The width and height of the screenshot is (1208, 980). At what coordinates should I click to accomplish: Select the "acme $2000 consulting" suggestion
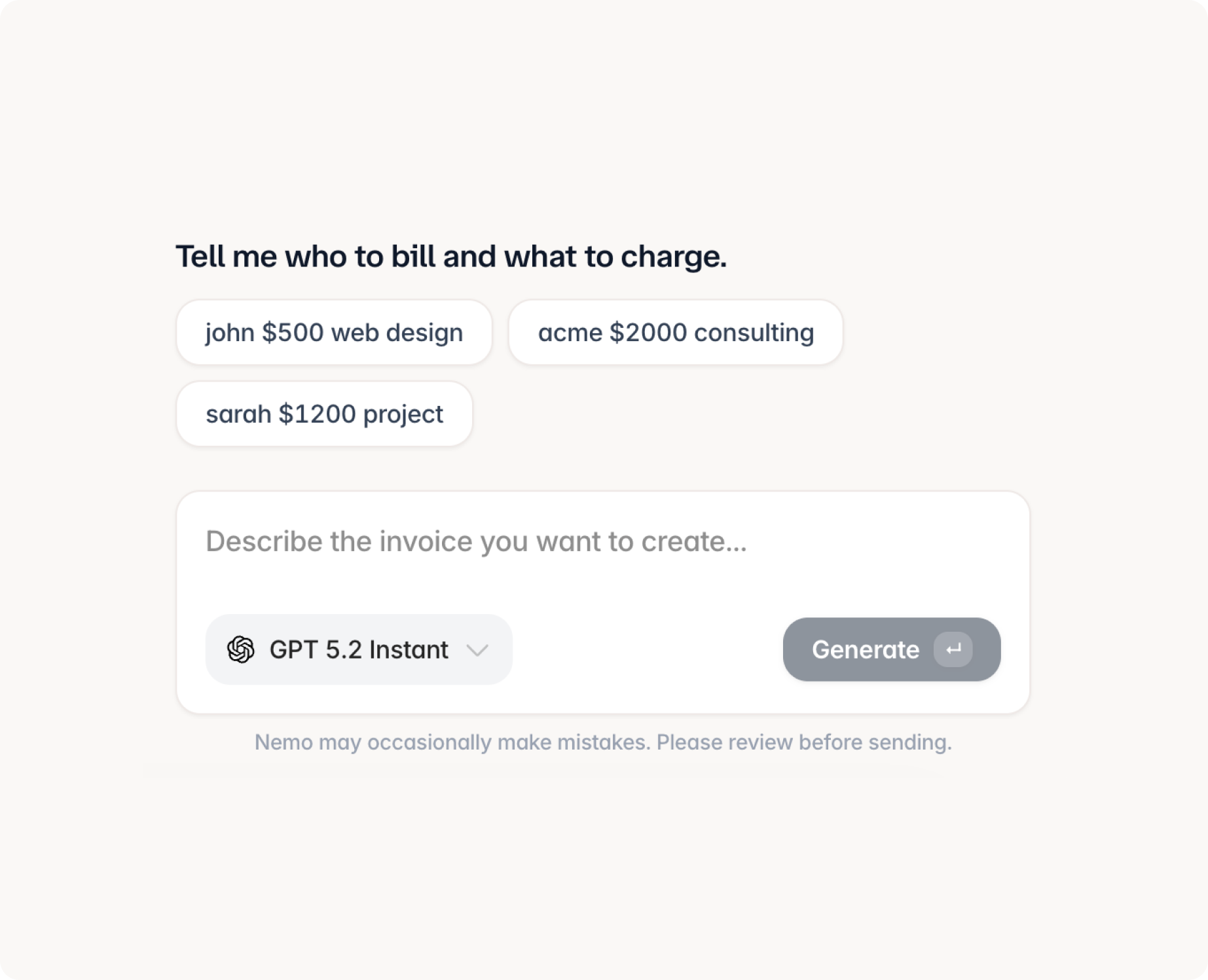coord(676,332)
